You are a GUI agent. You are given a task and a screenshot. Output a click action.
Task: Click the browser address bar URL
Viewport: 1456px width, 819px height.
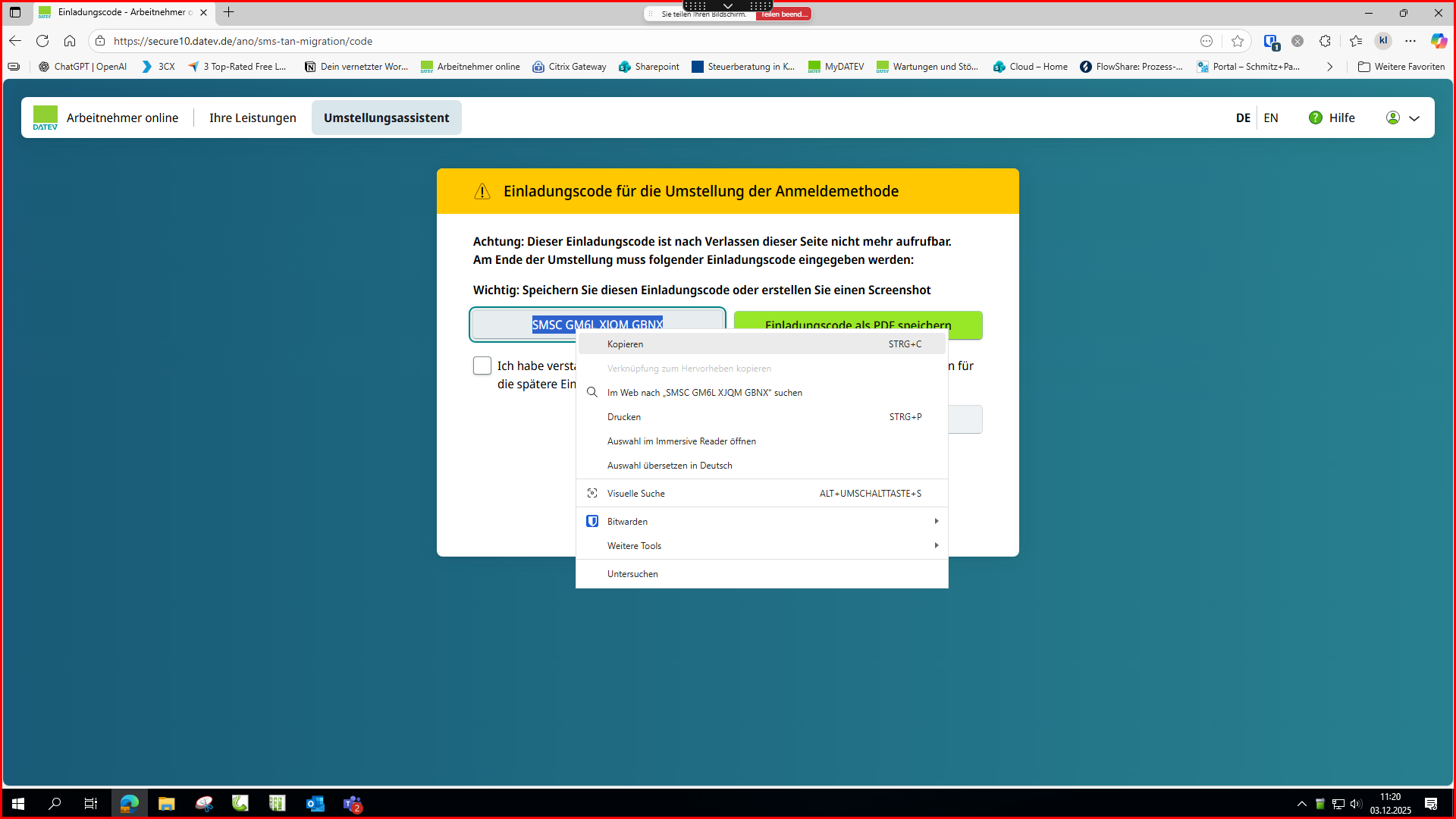[243, 41]
